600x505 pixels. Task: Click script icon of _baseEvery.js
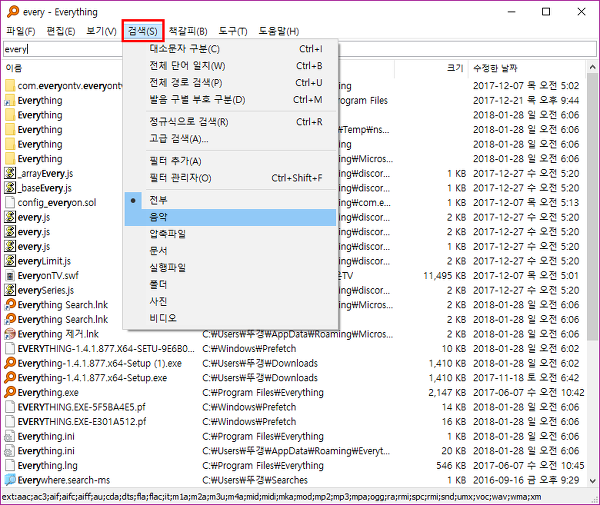tap(10, 188)
